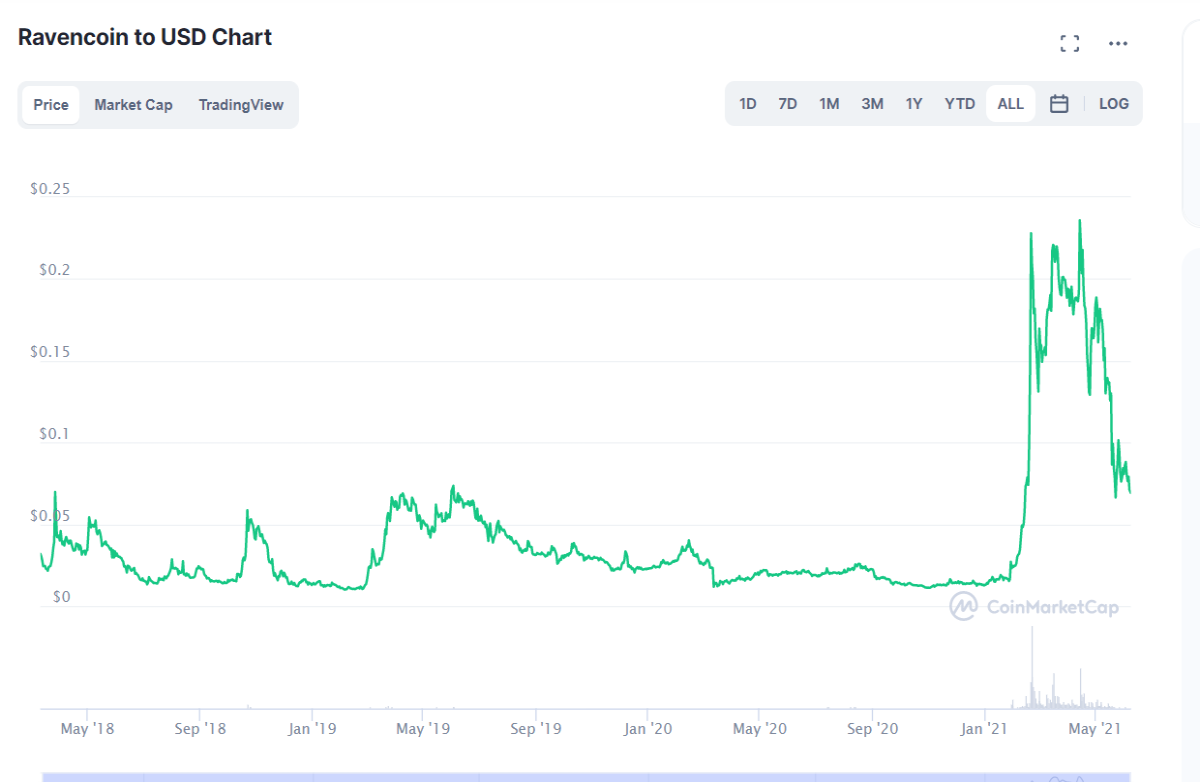The width and height of the screenshot is (1200, 782).
Task: Select the YTD time range
Action: [960, 104]
